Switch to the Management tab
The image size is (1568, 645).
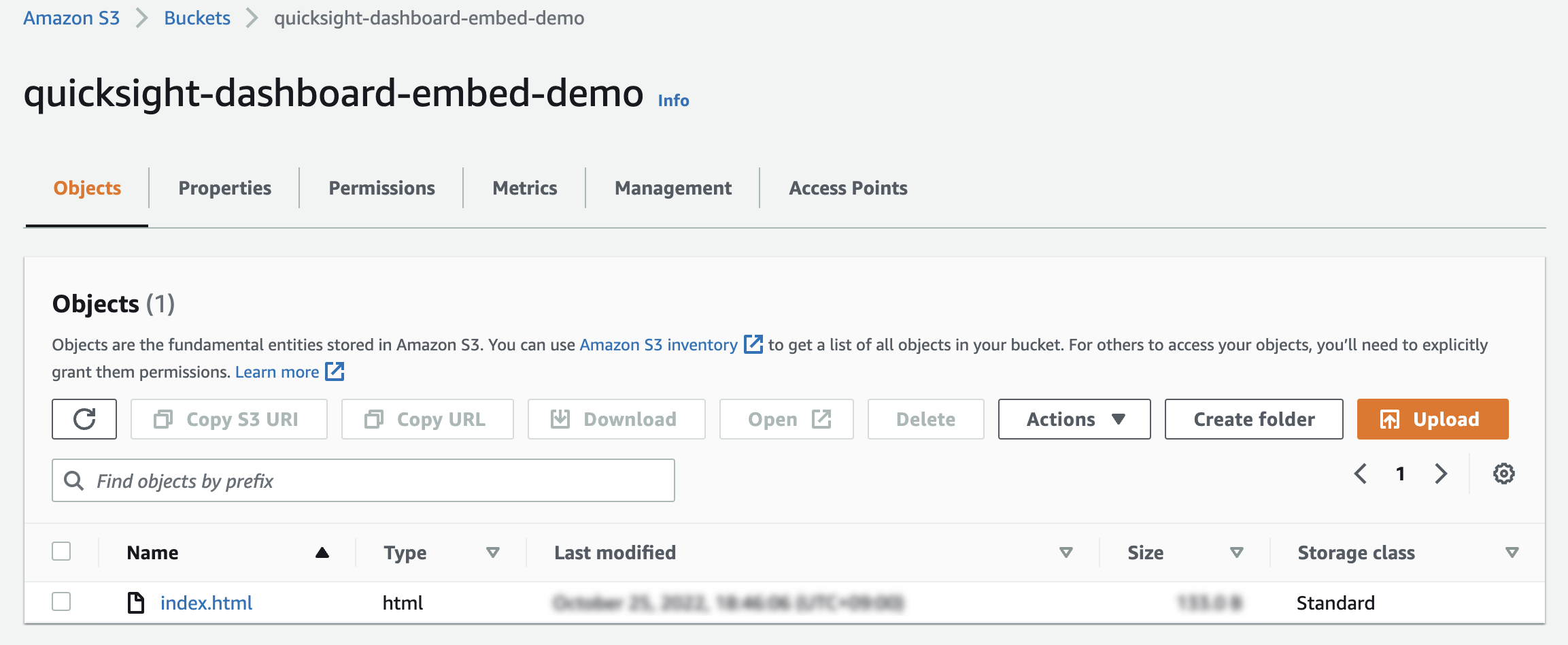pos(672,188)
